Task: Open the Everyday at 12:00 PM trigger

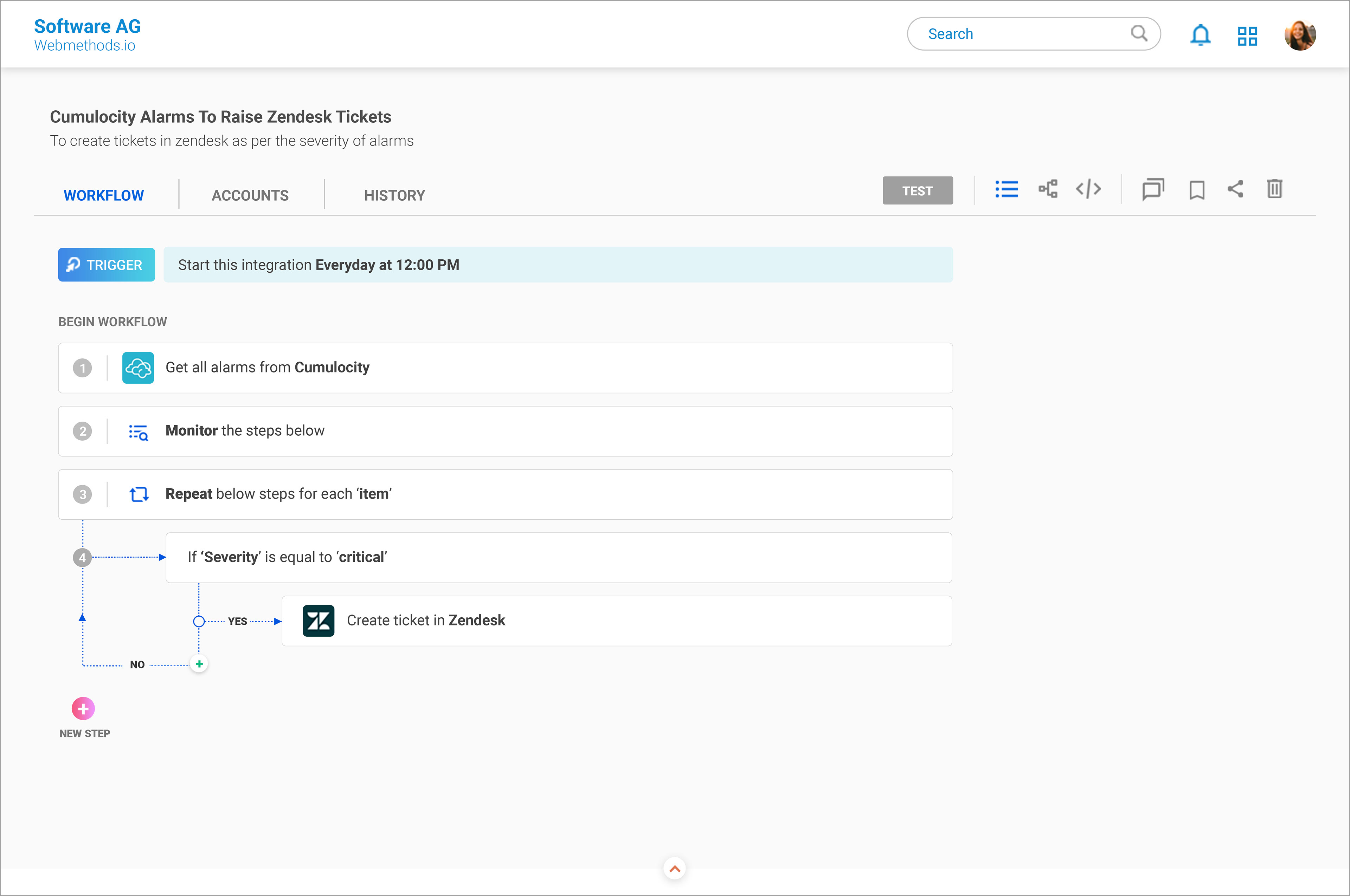Action: pos(558,265)
